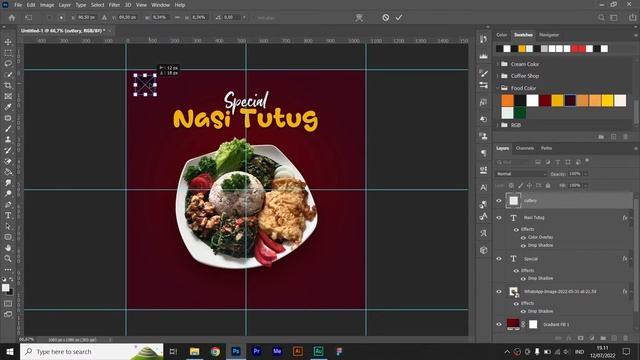Toggle Color Overlay effect visibility
This screenshot has height=360, width=640.
pyautogui.click(x=523, y=238)
